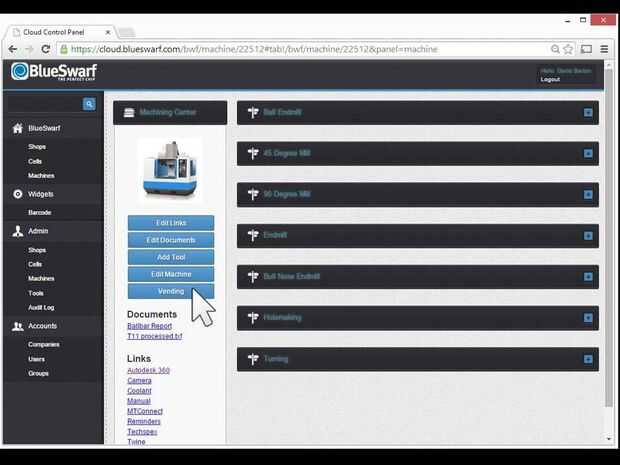Open the Chrome hamburger menu
The width and height of the screenshot is (620, 465).
604,49
